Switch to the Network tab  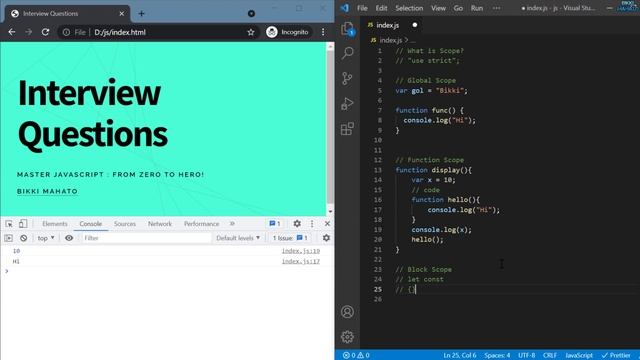[x=160, y=224]
